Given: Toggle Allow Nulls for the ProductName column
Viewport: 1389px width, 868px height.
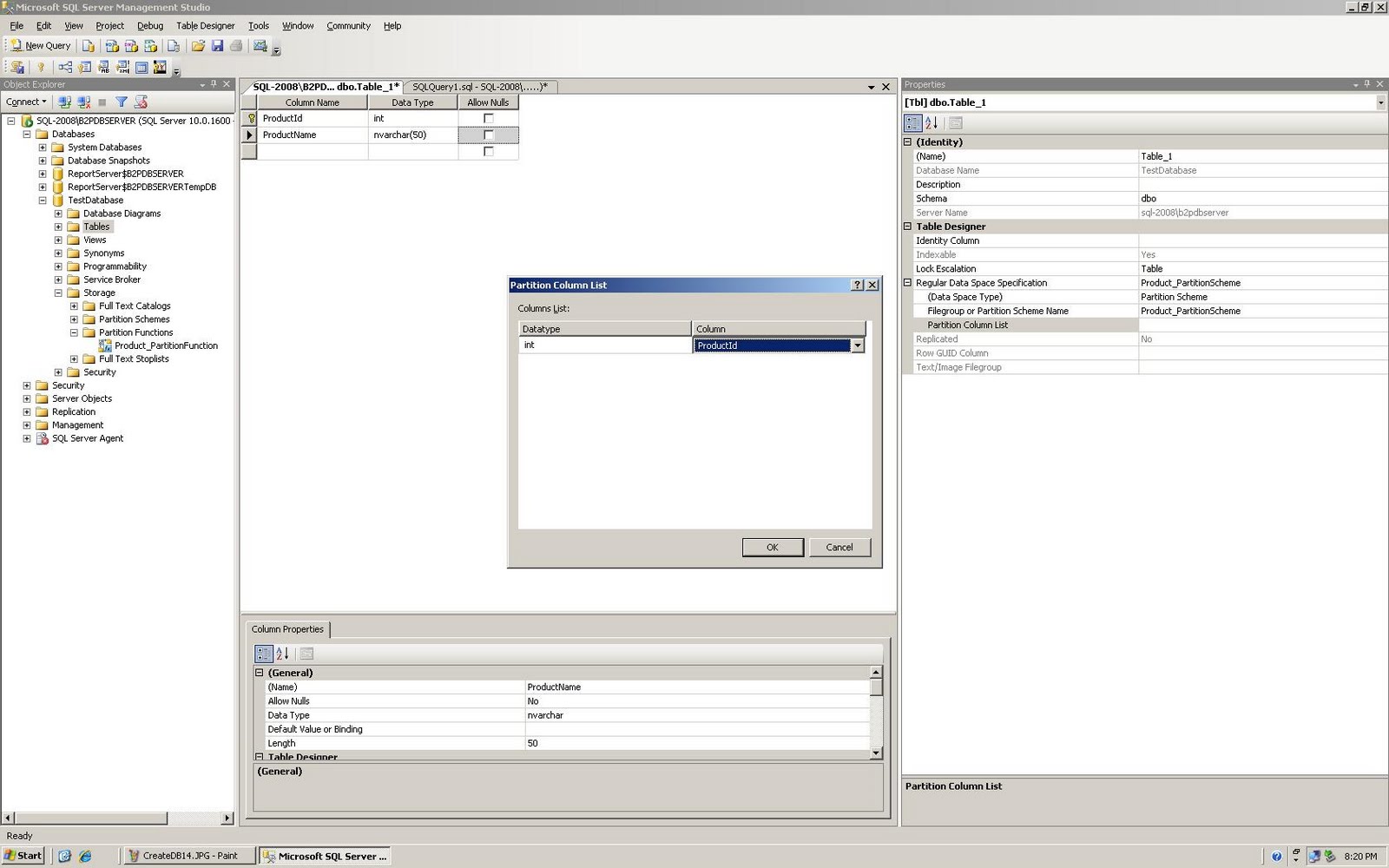Looking at the screenshot, I should click(x=488, y=135).
